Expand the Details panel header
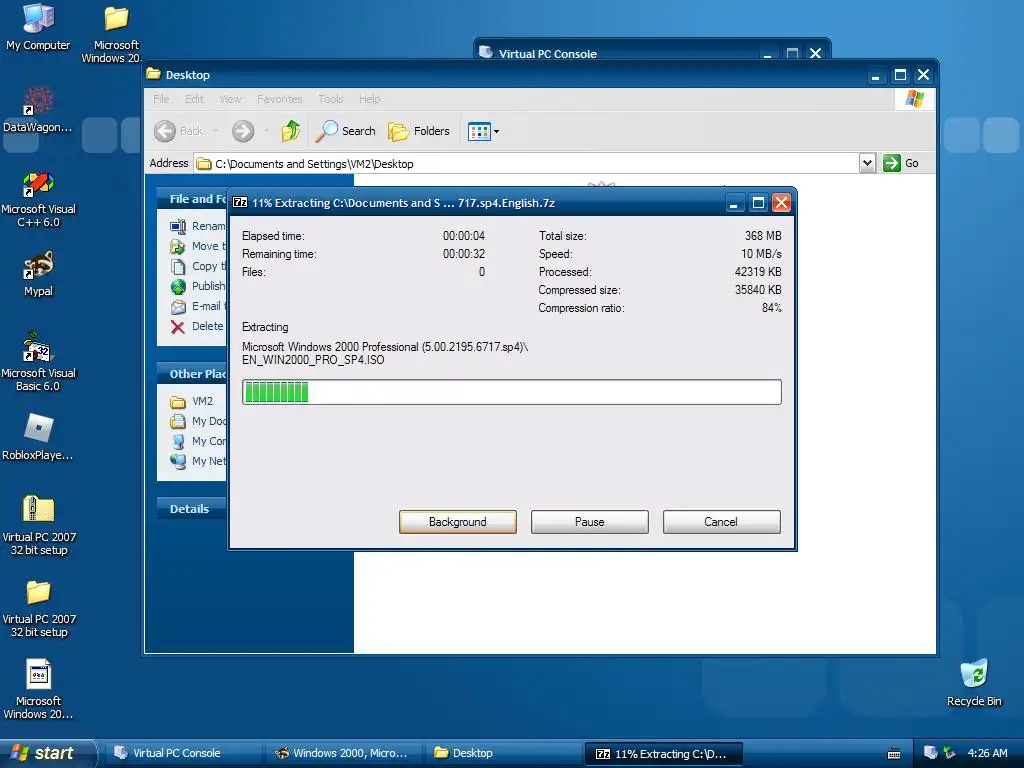This screenshot has width=1024, height=768. 192,509
